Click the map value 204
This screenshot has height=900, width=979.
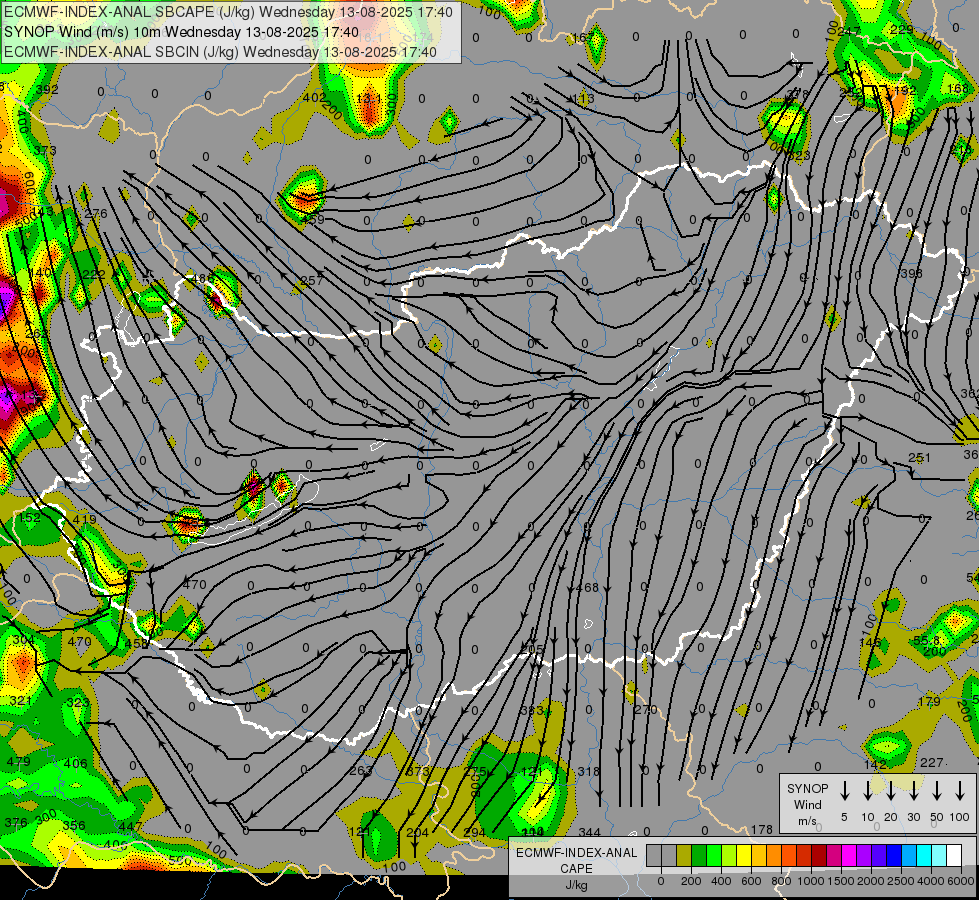point(418,832)
